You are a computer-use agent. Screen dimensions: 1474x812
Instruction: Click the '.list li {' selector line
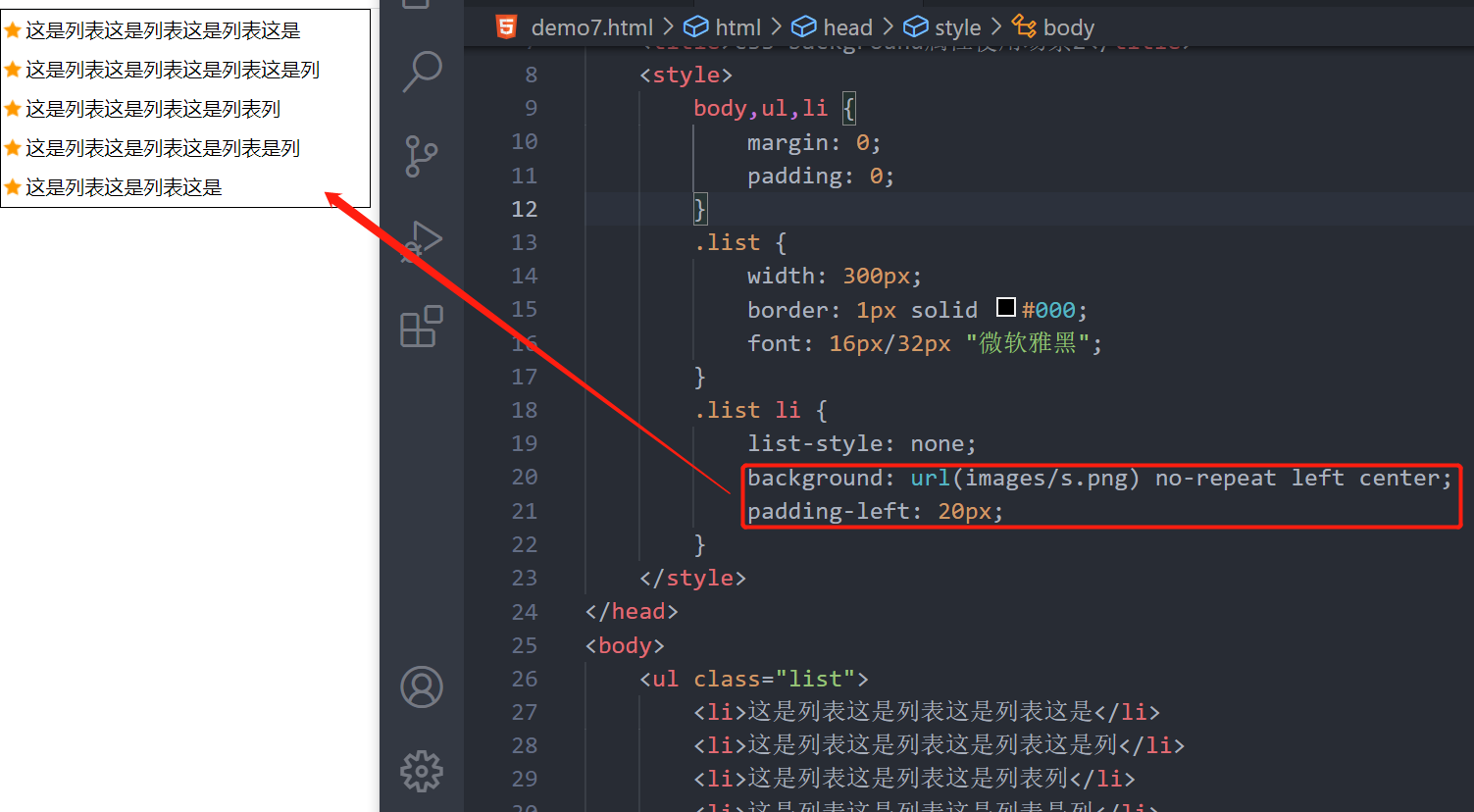[760, 410]
